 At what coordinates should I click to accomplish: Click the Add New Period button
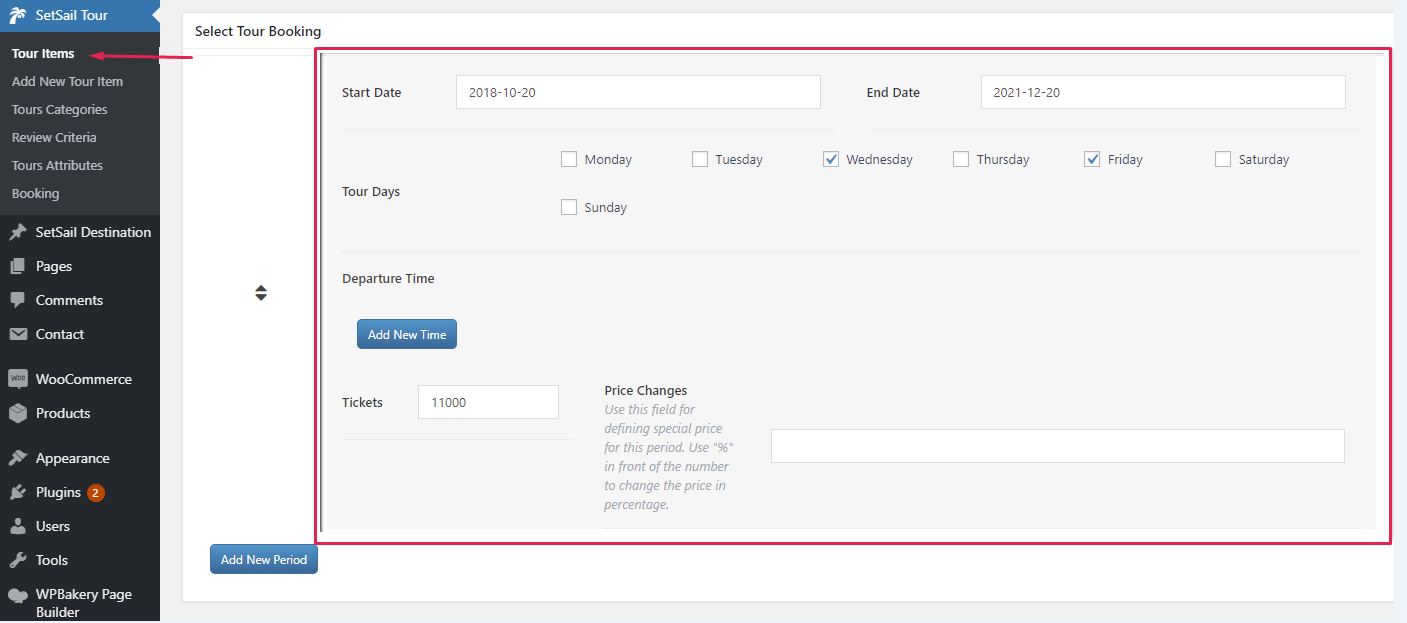point(264,559)
